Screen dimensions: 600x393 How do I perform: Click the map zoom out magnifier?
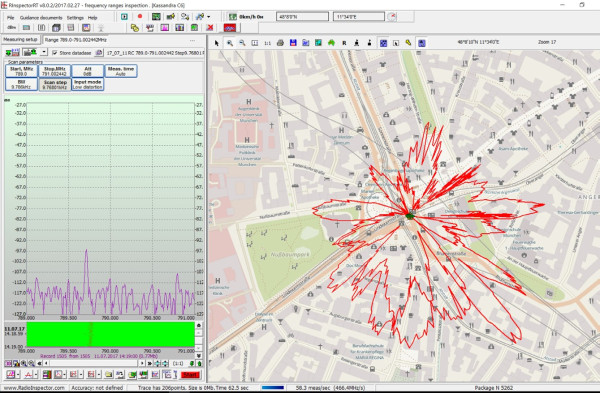242,43
